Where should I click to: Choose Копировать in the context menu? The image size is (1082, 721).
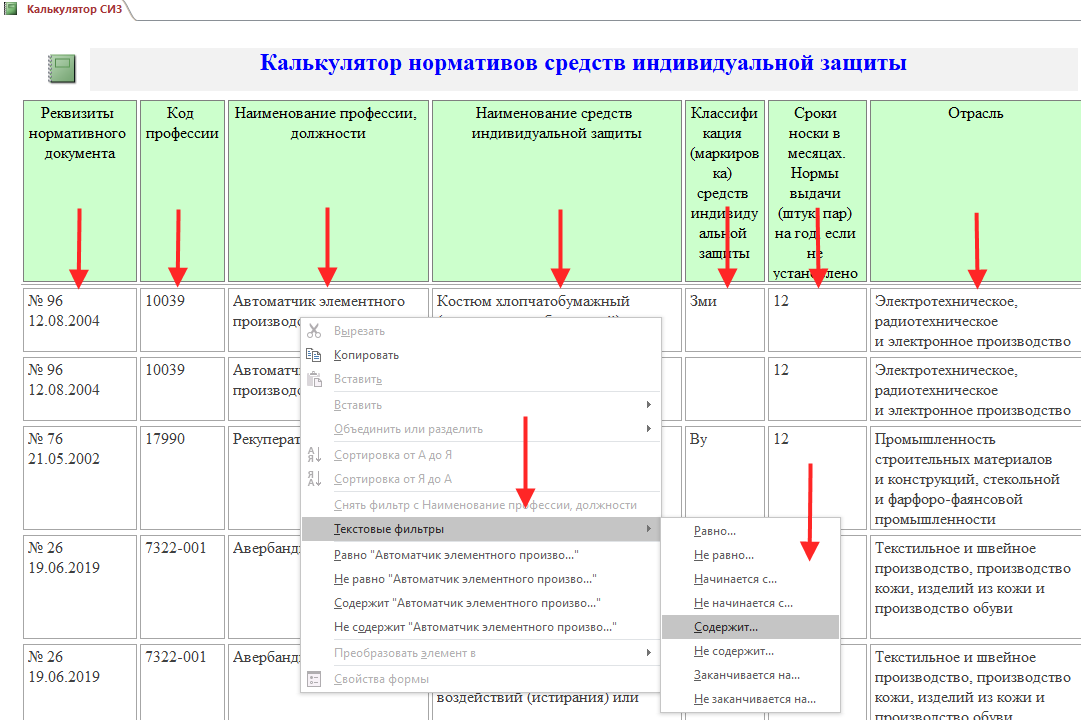pyautogui.click(x=481, y=355)
